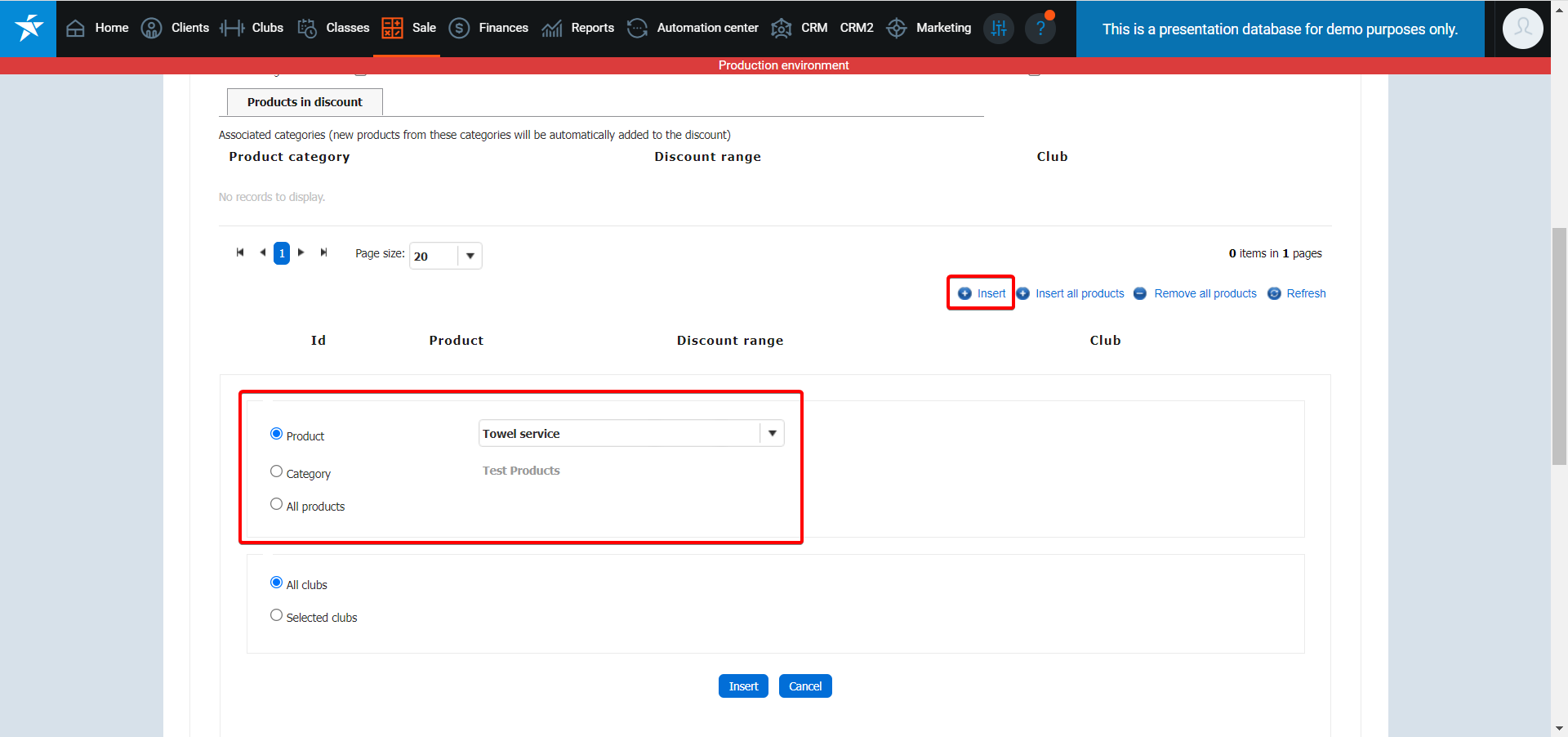The height and width of the screenshot is (737, 1568).
Task: Switch to Products in discount tab
Action: (x=305, y=102)
